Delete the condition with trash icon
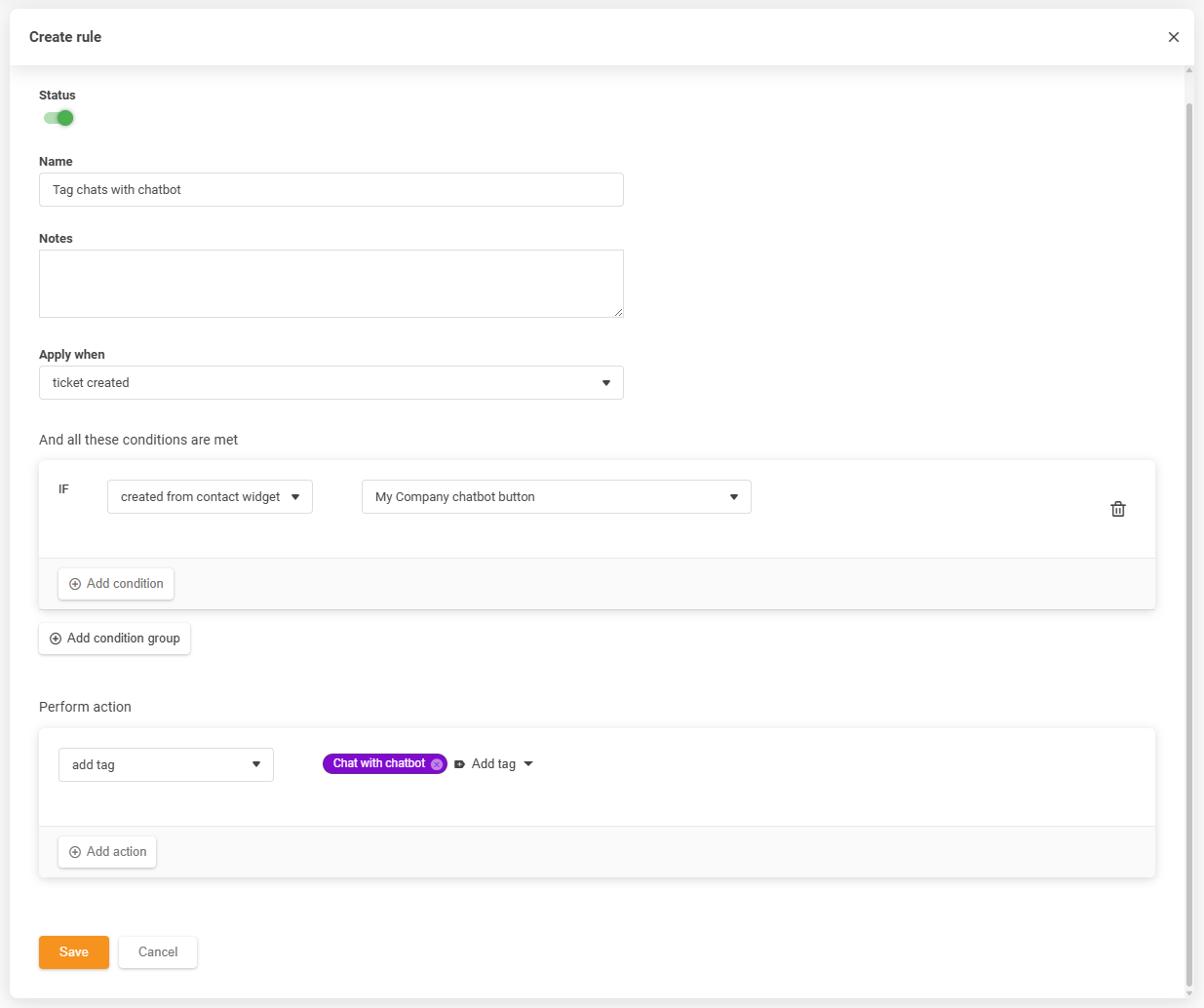Image resolution: width=1204 pixels, height=1008 pixels. click(1117, 509)
